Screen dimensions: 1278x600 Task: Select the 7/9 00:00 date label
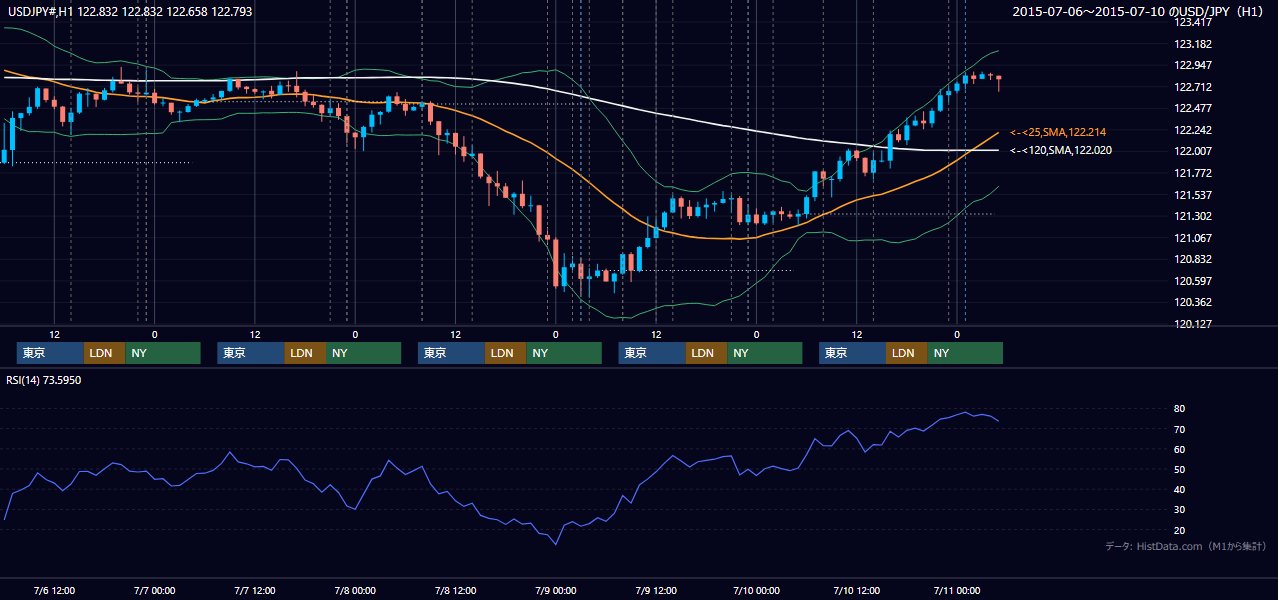(555, 590)
